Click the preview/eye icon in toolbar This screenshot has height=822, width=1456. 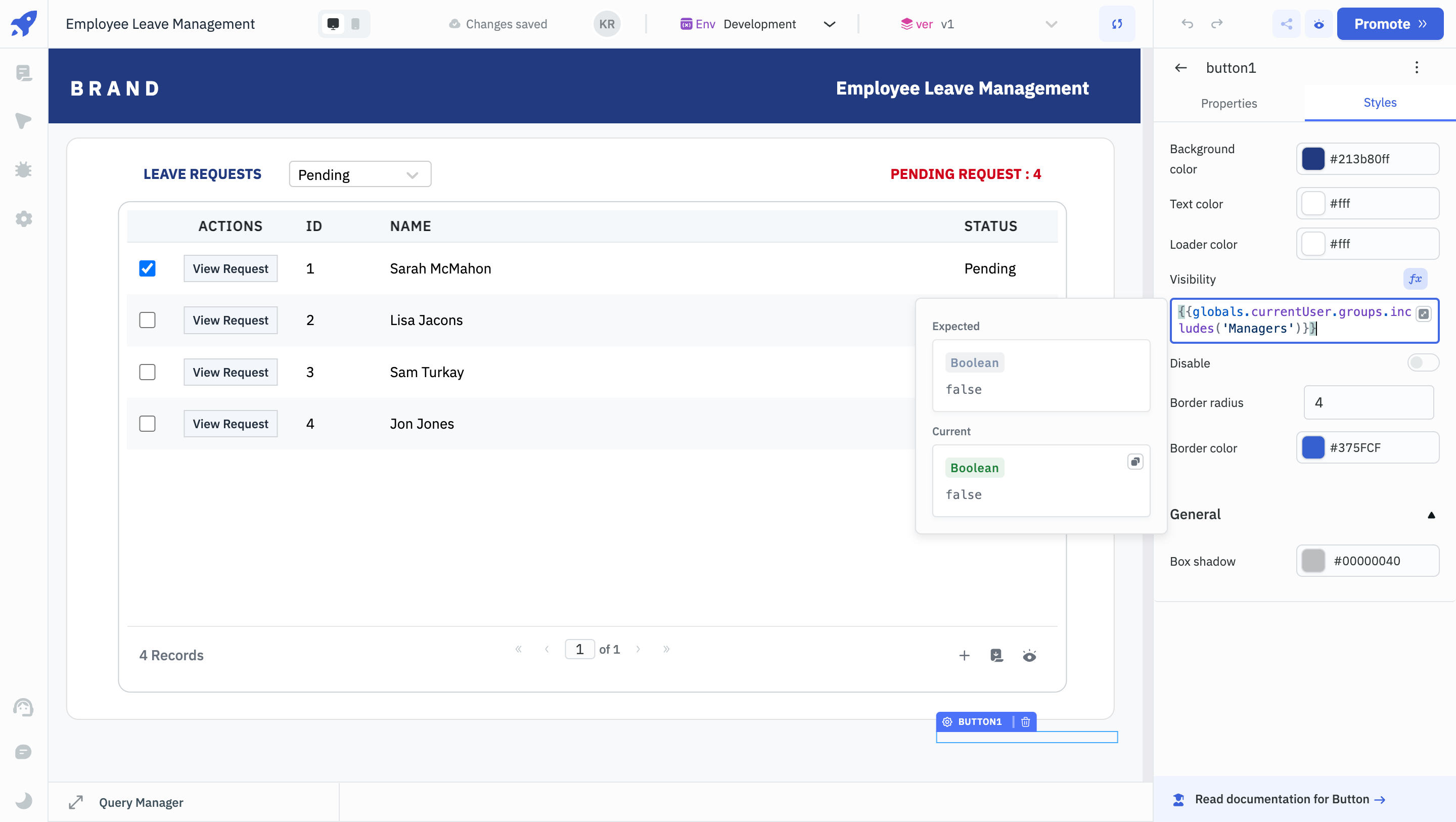pyautogui.click(x=1319, y=24)
